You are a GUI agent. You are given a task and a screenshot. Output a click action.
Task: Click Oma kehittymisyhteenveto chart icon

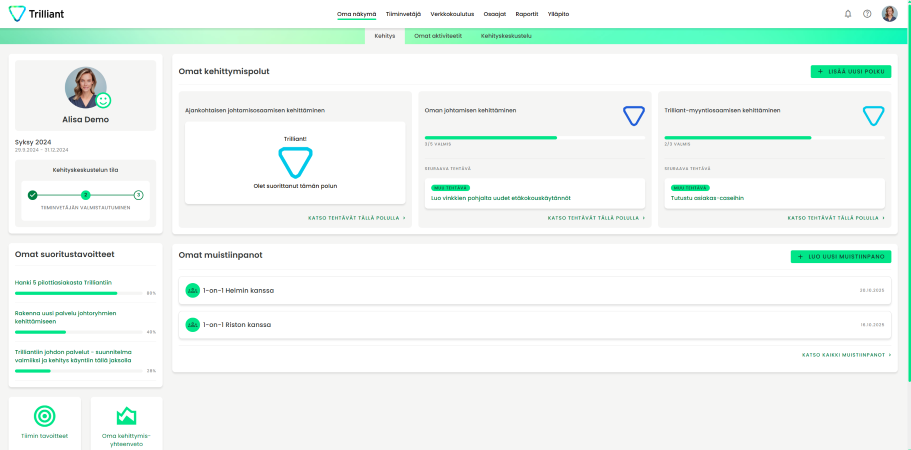[x=126, y=415]
